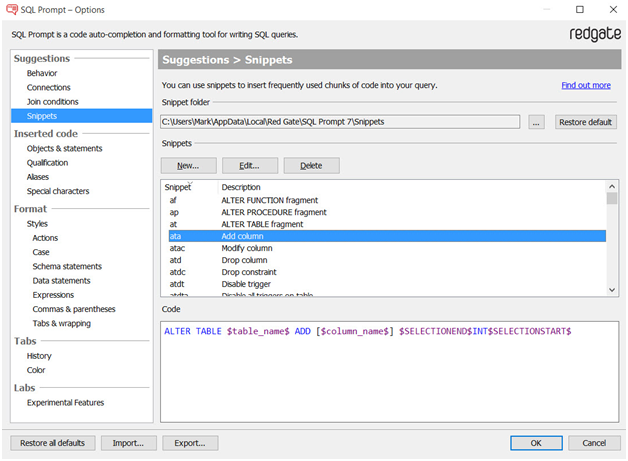Image resolution: width=628 pixels, height=461 pixels.
Task: Click the Export... button
Action: coord(190,443)
